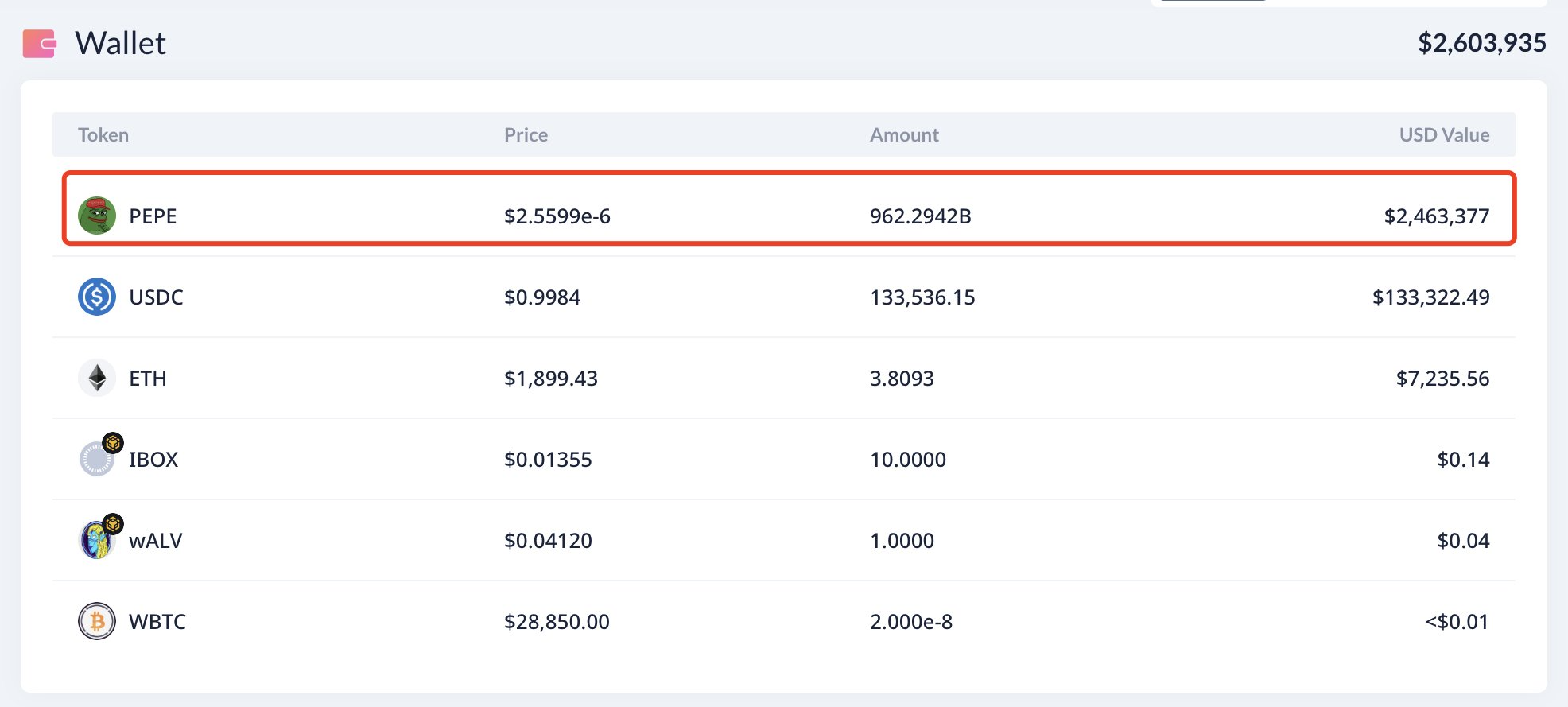Click the USDC token icon

click(x=97, y=297)
